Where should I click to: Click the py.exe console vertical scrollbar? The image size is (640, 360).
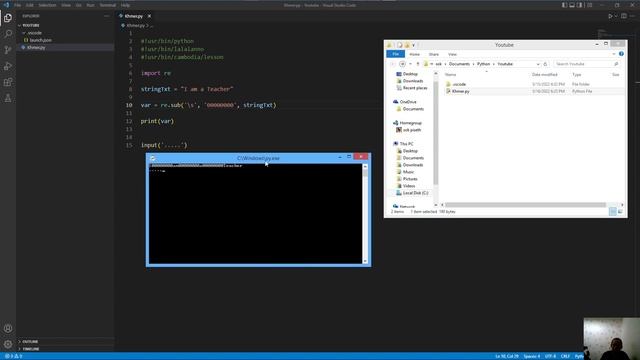[x=365, y=213]
